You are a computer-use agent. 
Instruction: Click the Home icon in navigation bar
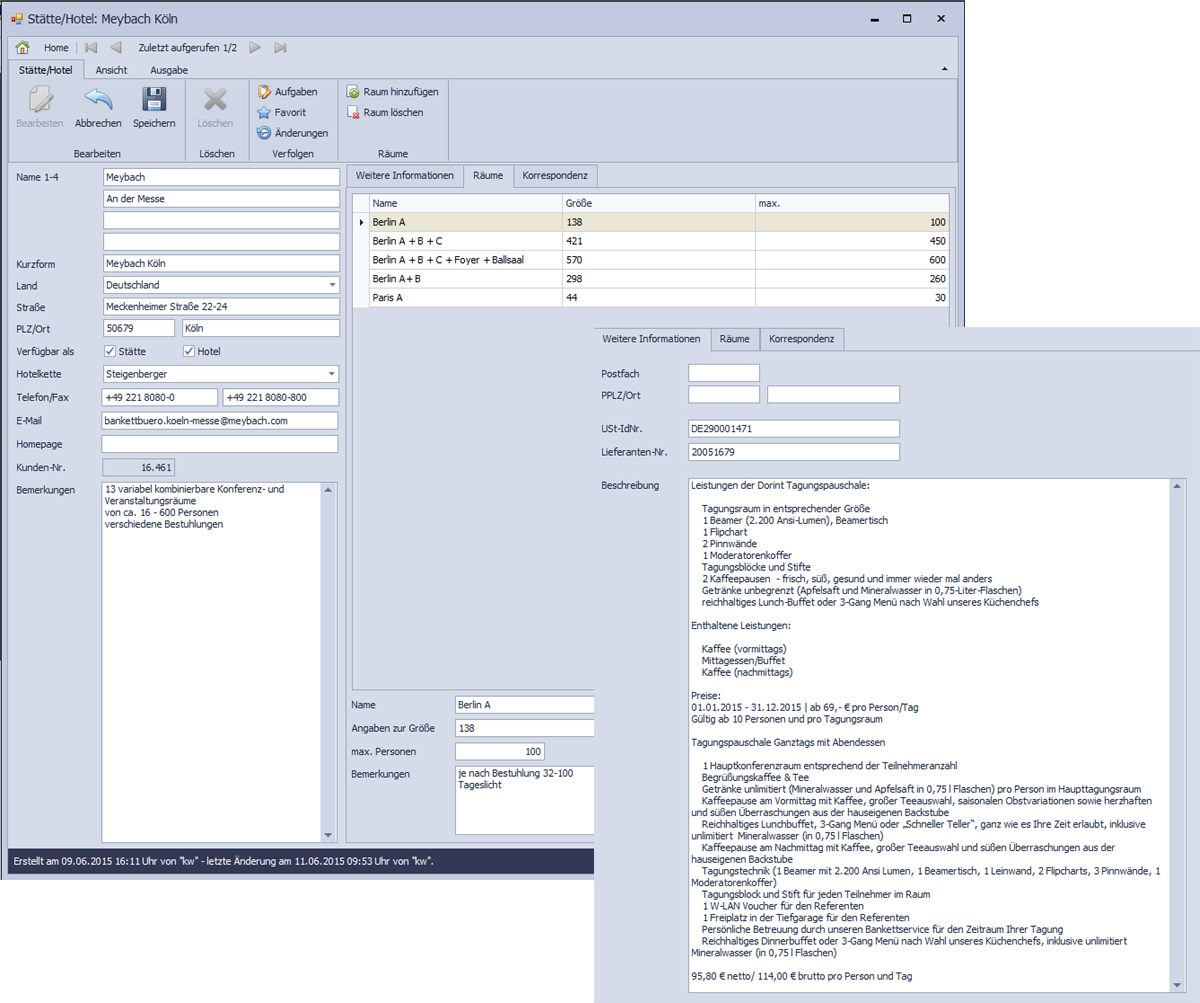(x=23, y=47)
